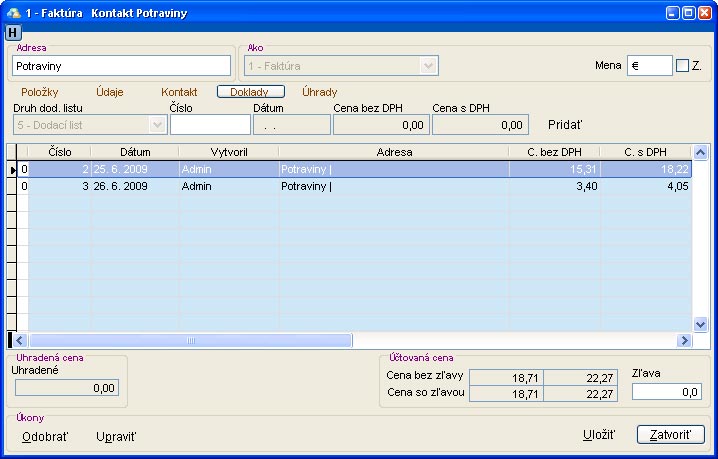Open the Údaje tab

109,92
